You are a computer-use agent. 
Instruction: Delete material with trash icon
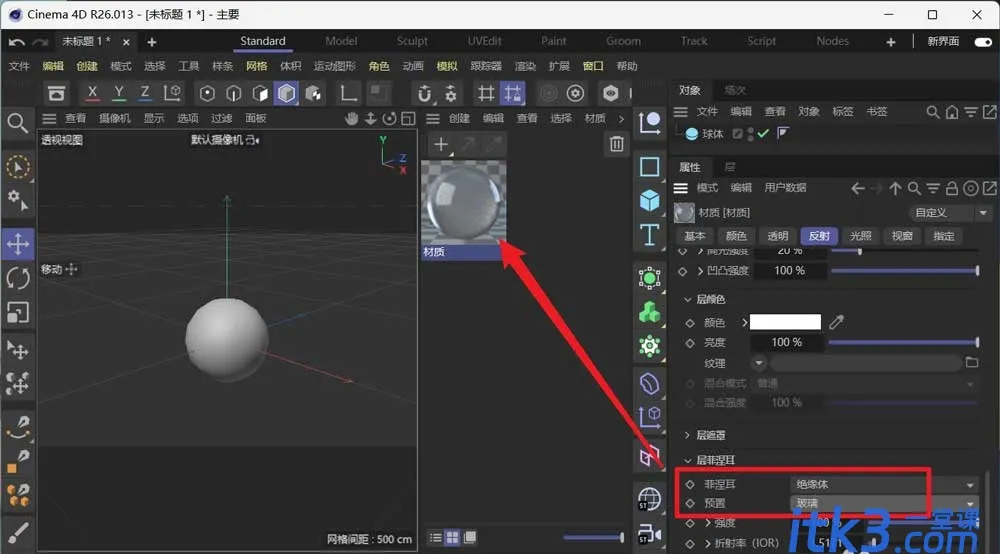click(x=616, y=143)
